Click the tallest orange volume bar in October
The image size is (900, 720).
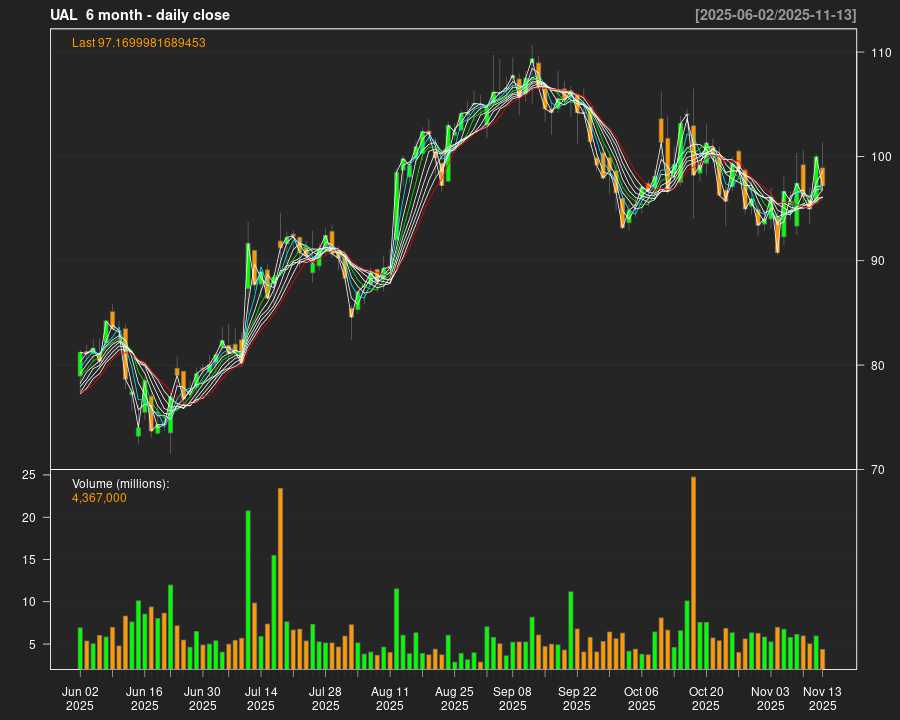[693, 572]
